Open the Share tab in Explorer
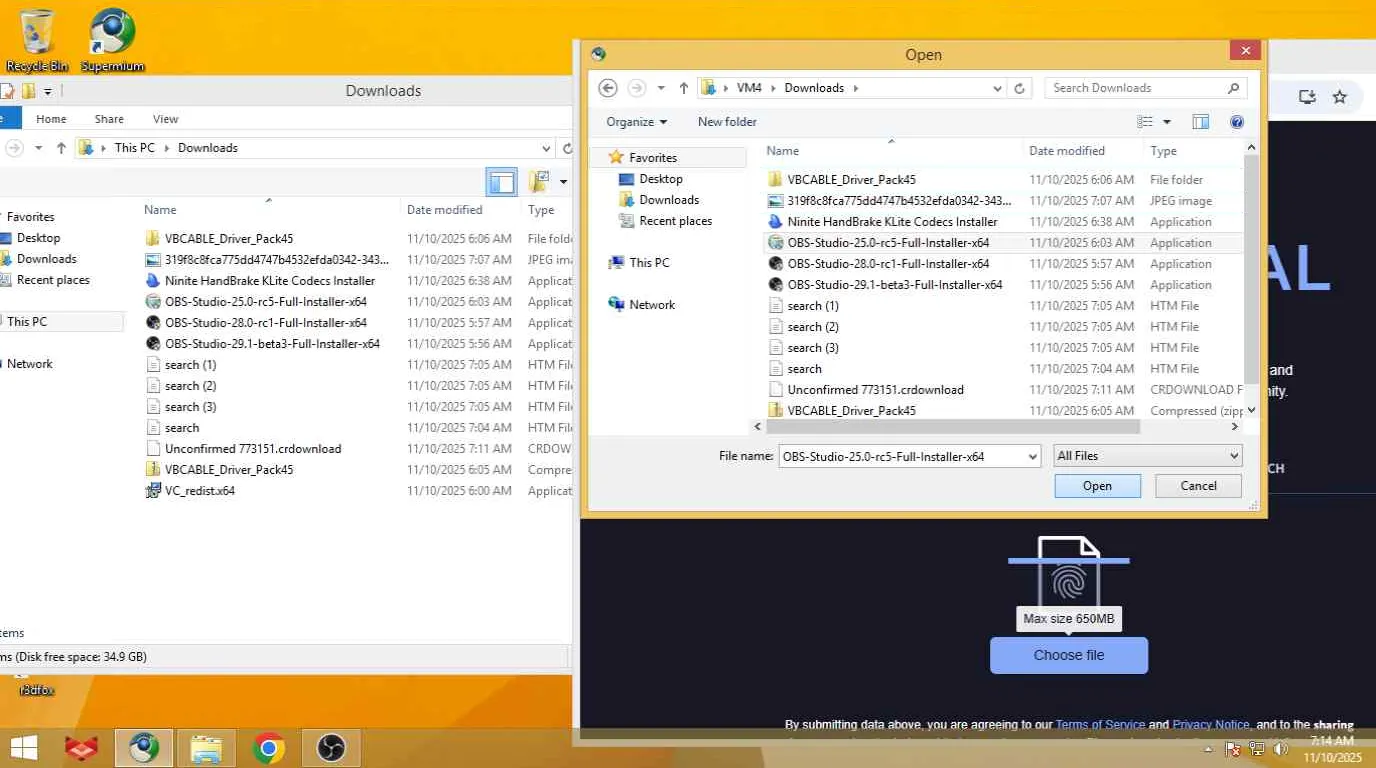 click(109, 119)
